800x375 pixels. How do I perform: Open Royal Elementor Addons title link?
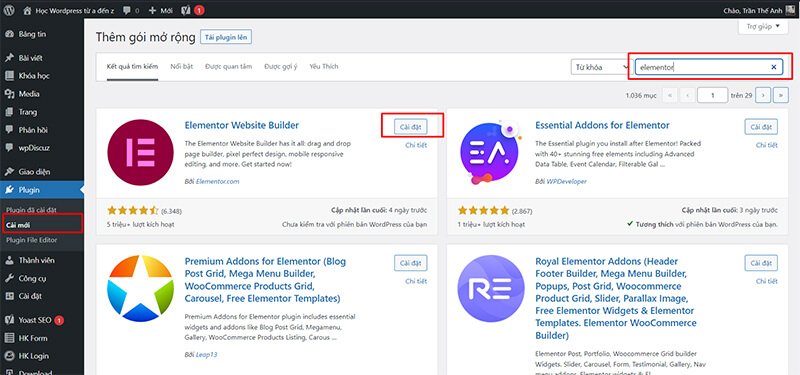615,298
